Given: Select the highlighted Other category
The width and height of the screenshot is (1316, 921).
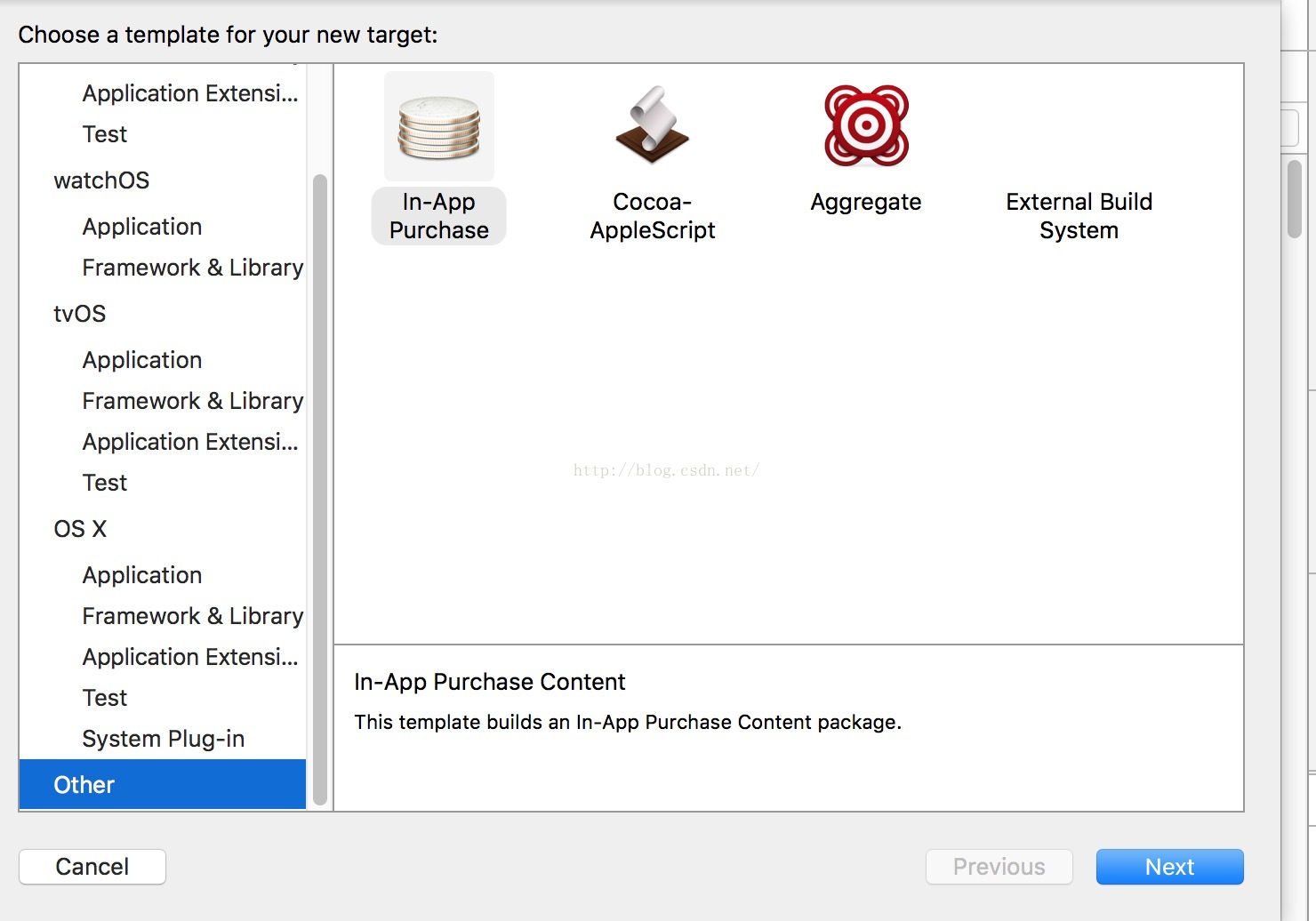Looking at the screenshot, I should (x=163, y=784).
